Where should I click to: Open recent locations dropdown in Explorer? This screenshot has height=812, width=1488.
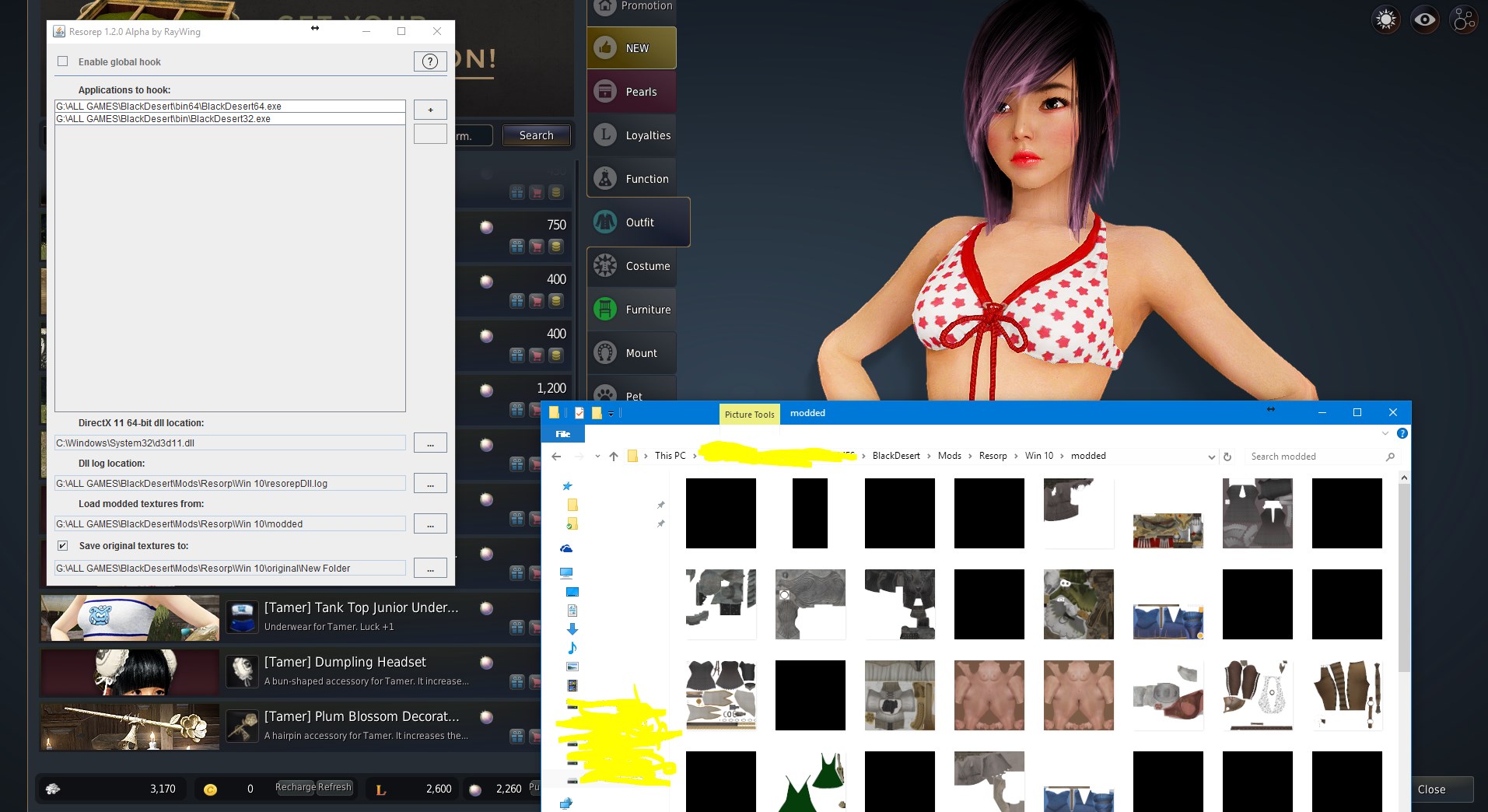[x=597, y=457]
